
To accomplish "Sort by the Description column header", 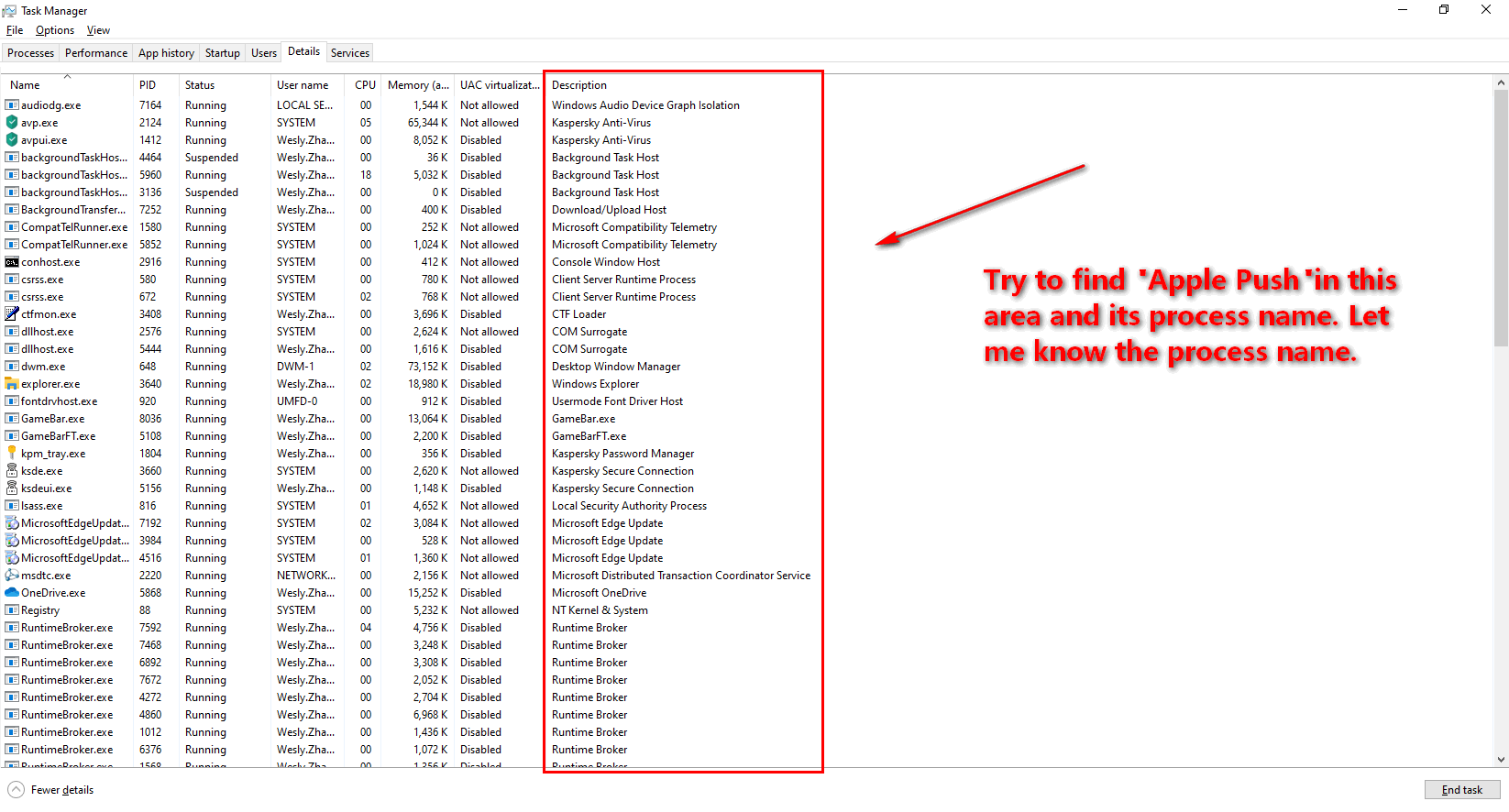I will (x=683, y=85).
